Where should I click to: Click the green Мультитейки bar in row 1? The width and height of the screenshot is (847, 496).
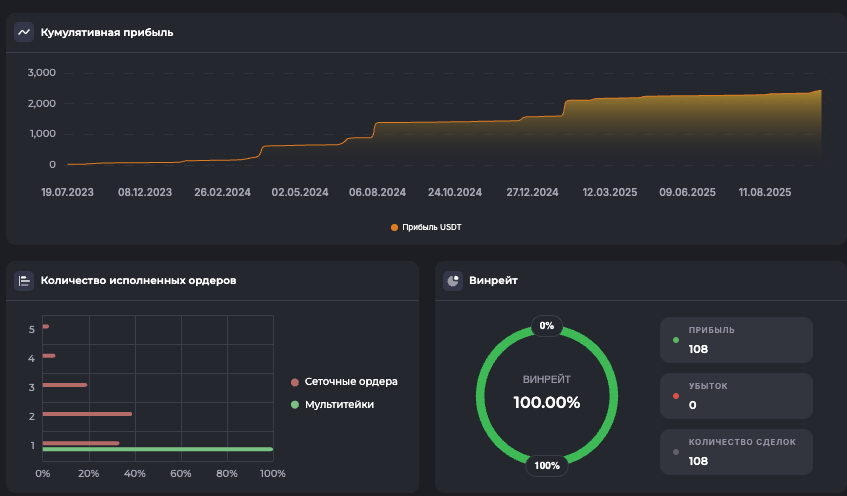click(157, 450)
